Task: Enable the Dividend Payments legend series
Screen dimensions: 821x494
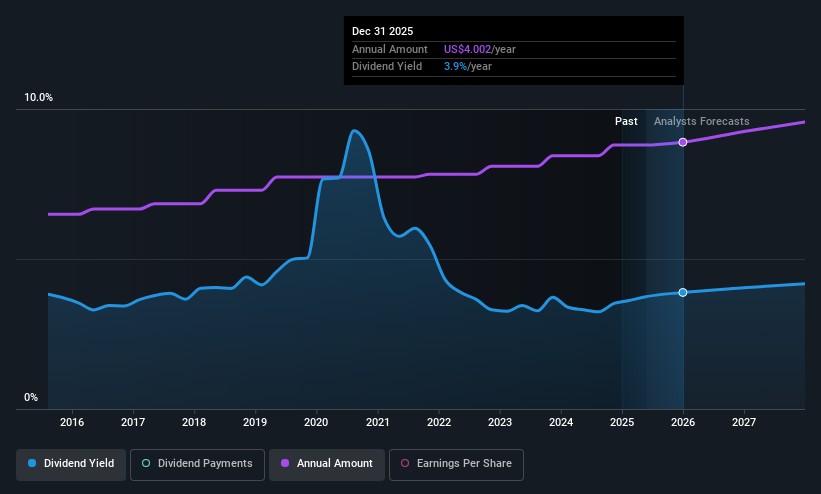Action: [198, 464]
